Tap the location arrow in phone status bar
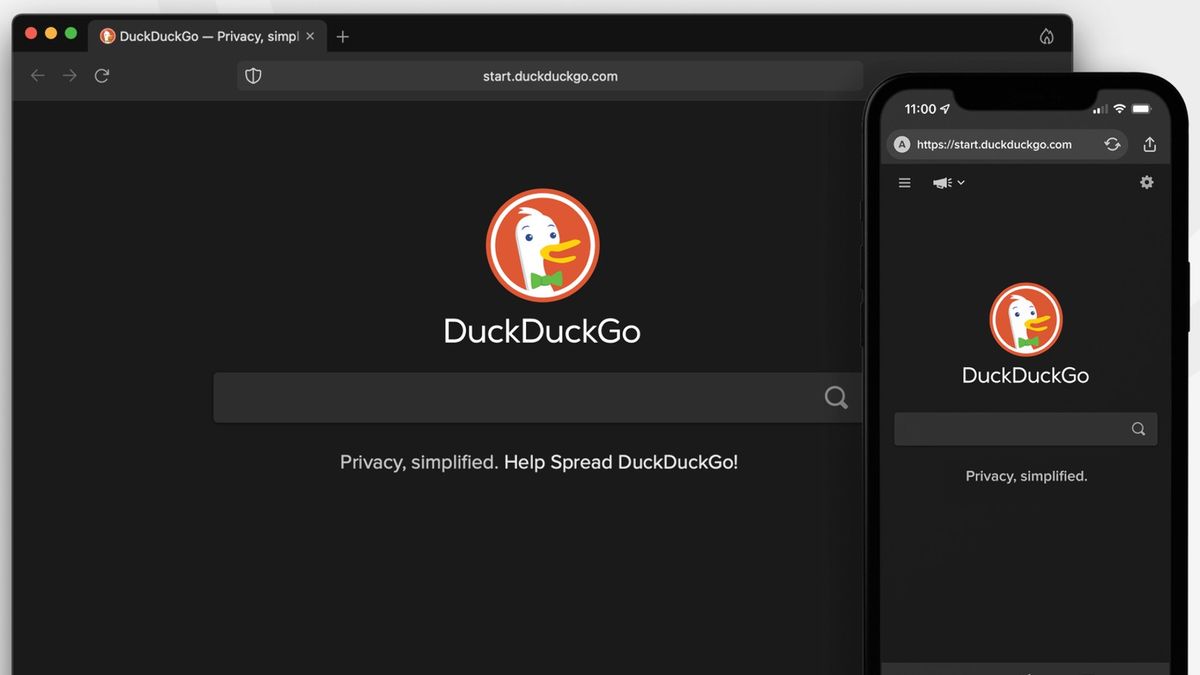 (x=946, y=108)
